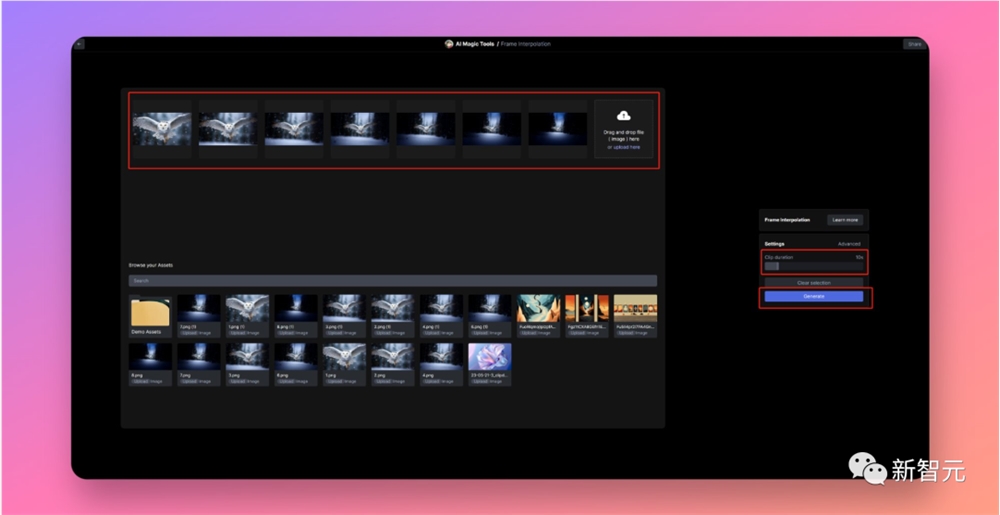Click the Share button

pyautogui.click(x=914, y=44)
